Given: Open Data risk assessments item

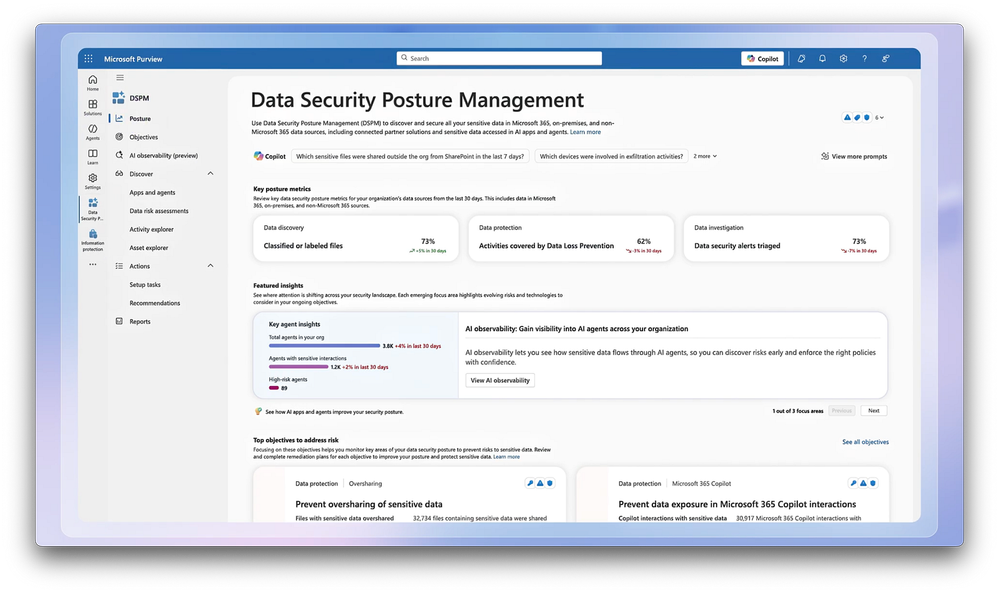Looking at the screenshot, I should [159, 211].
